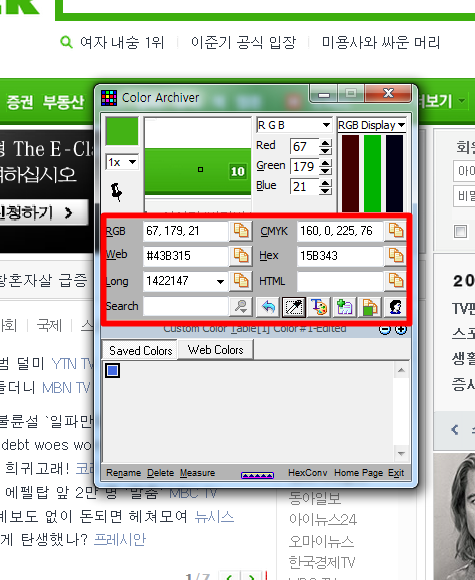Image resolution: width=475 pixels, height=580 pixels.
Task: Open the RGB Display dropdown
Action: point(371,125)
